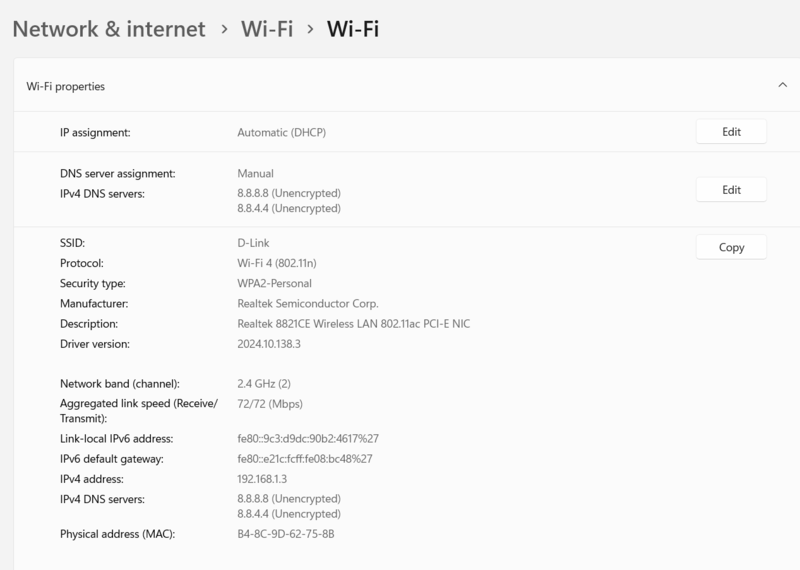Click the bold Wi-Fi page title
The image size is (800, 570).
(353, 29)
